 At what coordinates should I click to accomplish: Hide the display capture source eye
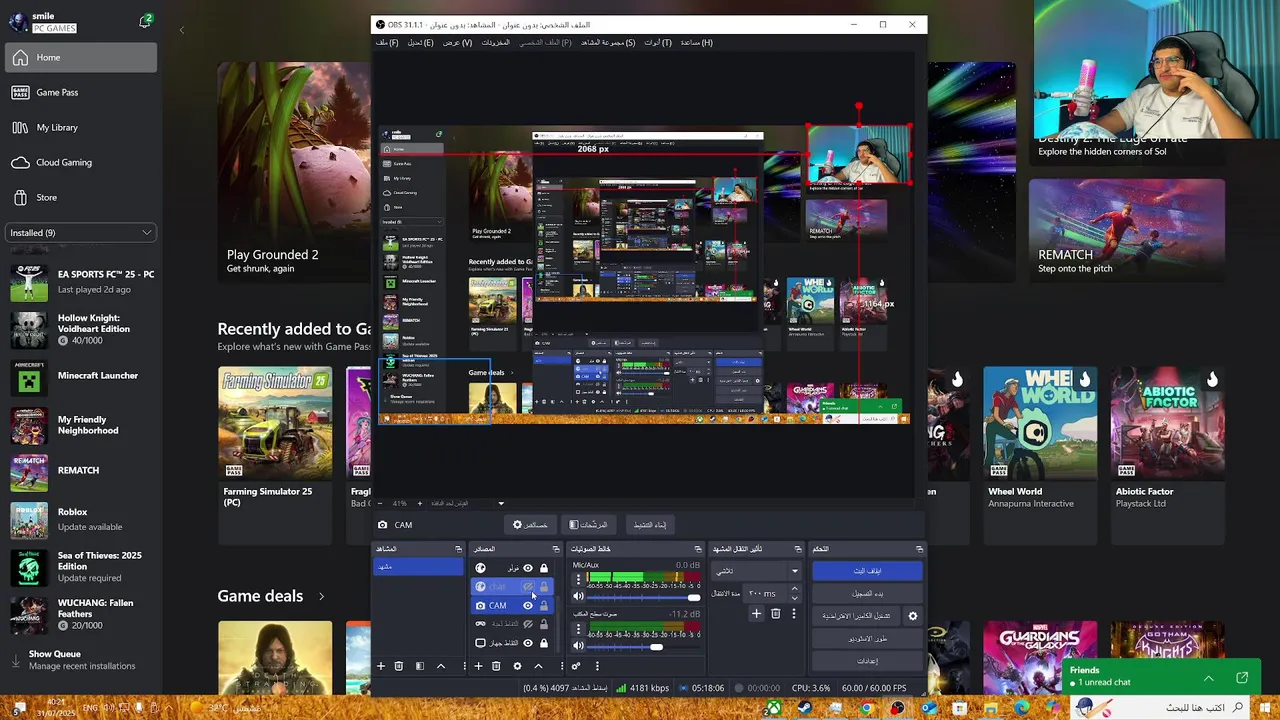(x=528, y=643)
